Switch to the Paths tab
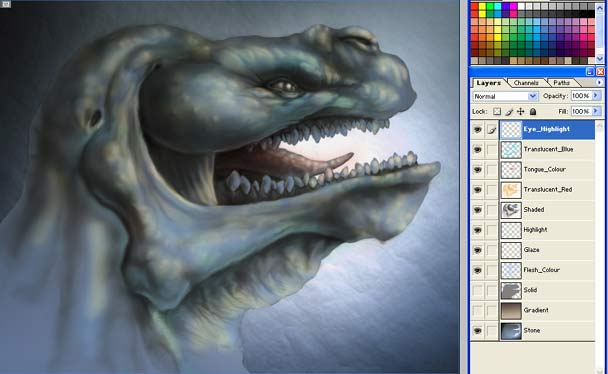Screen dimensions: 608x374 (561, 83)
